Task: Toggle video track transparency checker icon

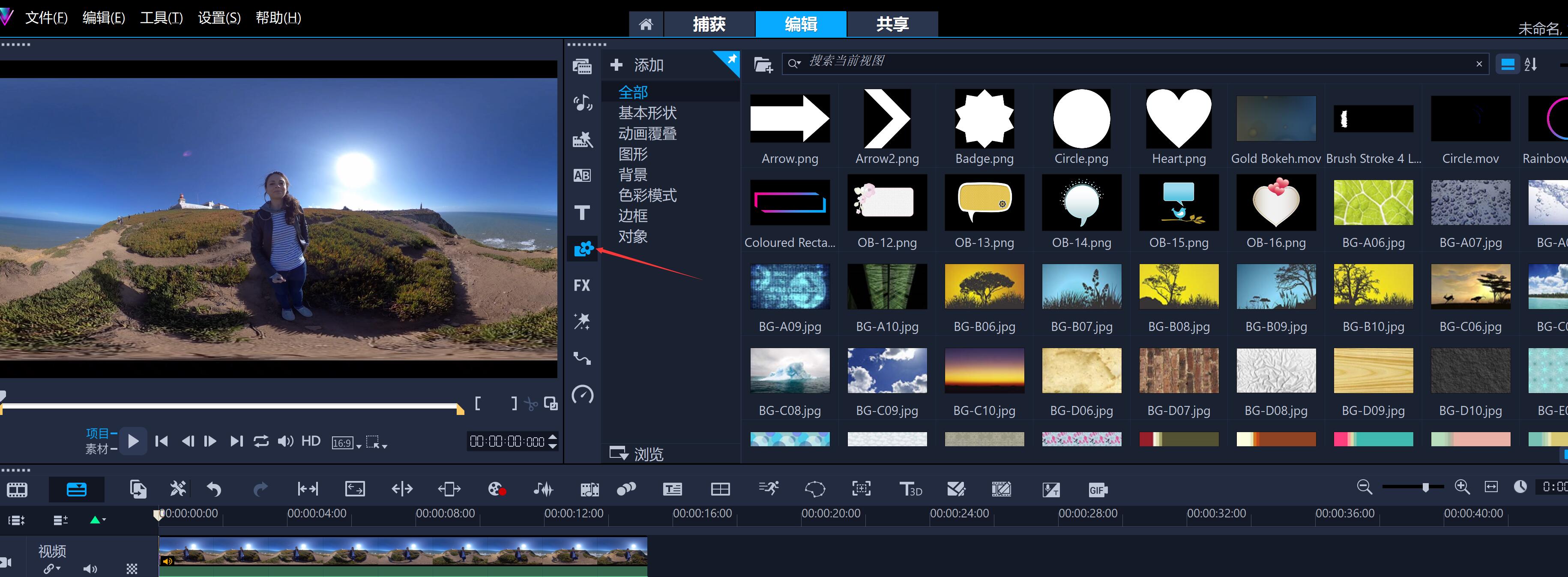Action: point(132,568)
